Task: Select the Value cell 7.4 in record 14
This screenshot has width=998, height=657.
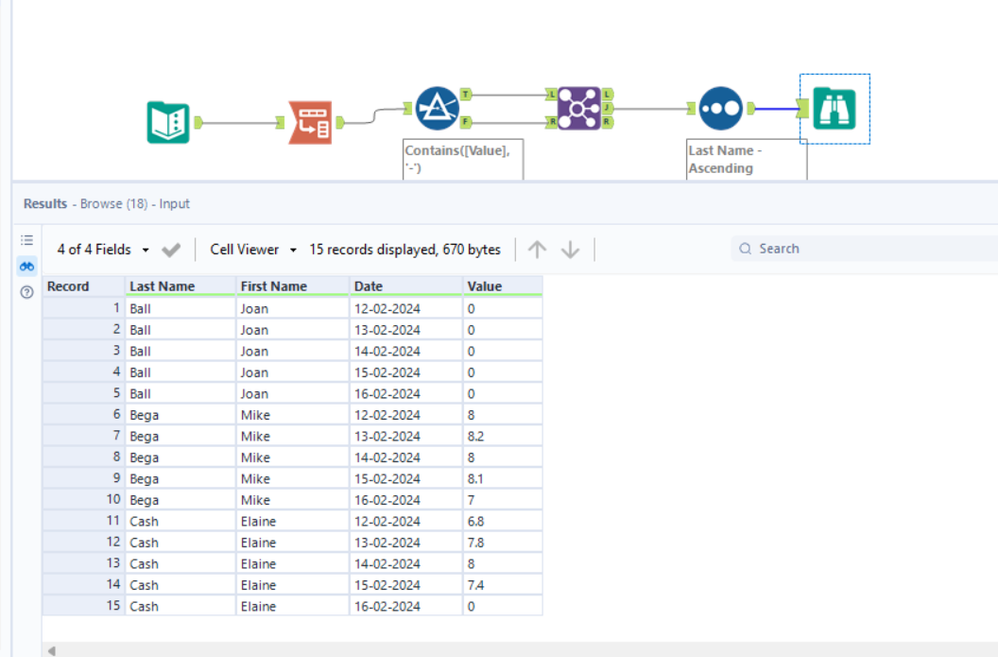Action: coord(503,585)
